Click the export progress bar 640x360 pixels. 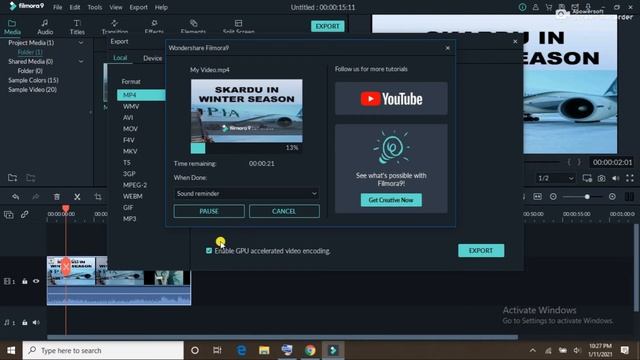pos(246,148)
